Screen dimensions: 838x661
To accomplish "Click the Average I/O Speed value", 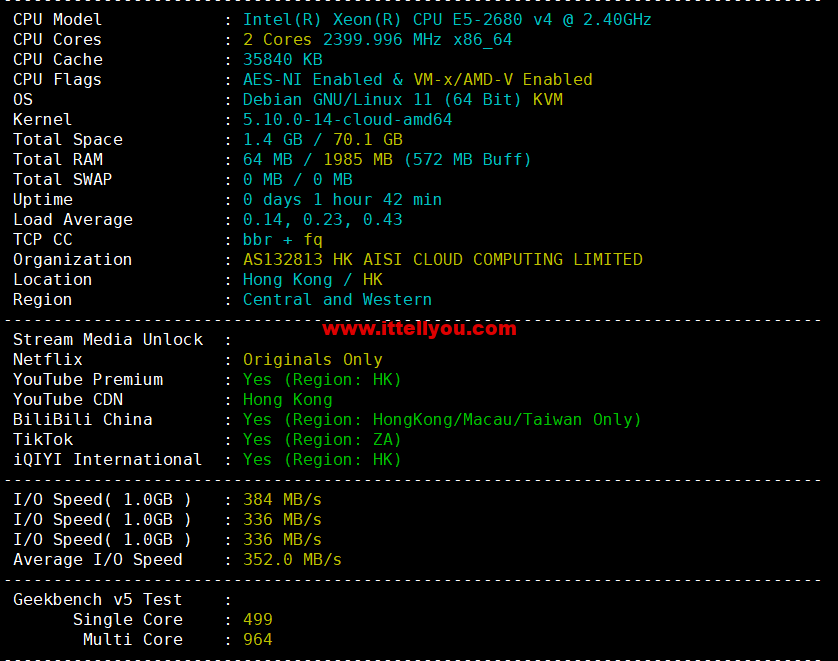I will (292, 560).
